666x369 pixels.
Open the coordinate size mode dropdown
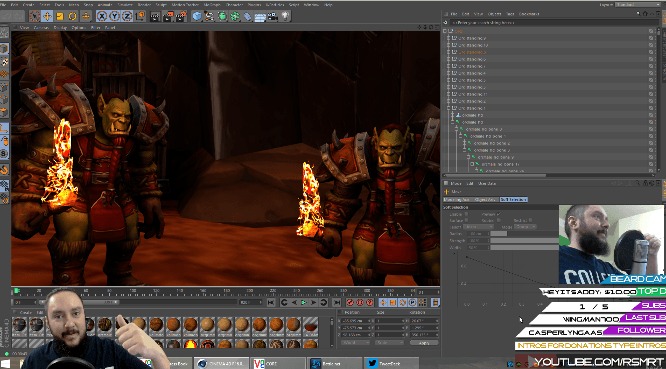pyautogui.click(x=388, y=342)
